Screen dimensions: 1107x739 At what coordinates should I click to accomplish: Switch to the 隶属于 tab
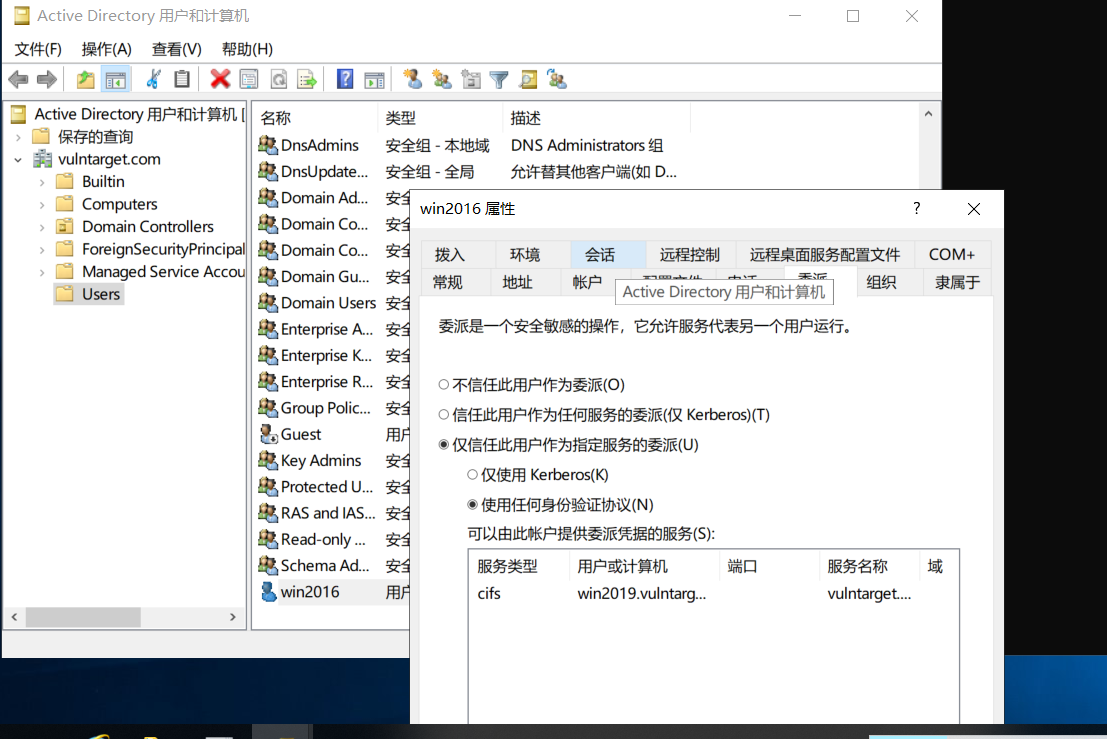pyautogui.click(x=957, y=282)
